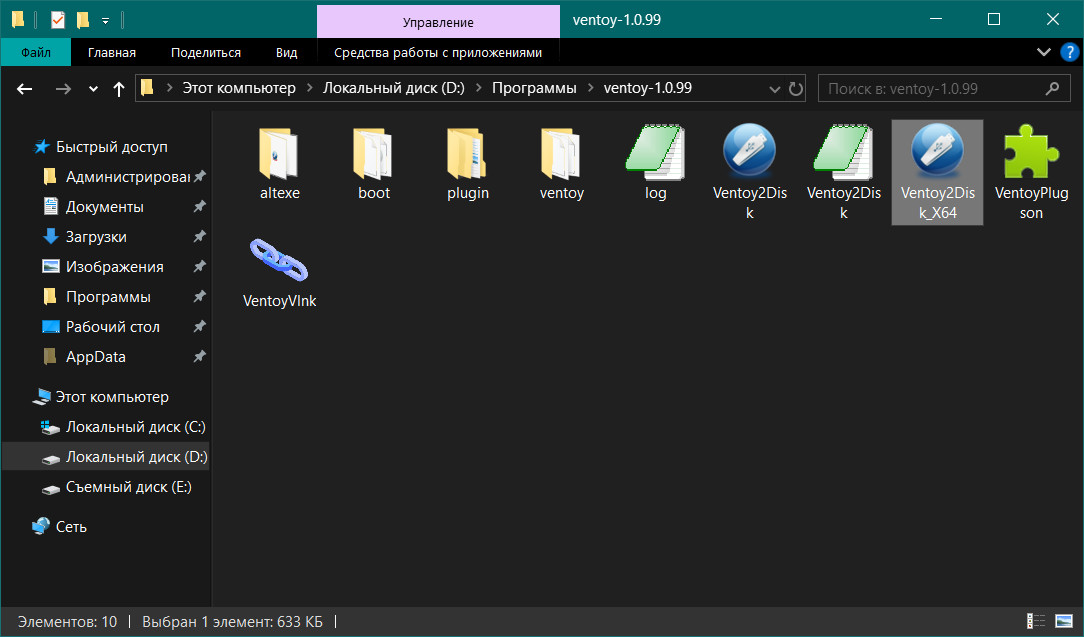Screen dimensions: 1084x637
Task: Click the New folder quick access icon
Action: pyautogui.click(x=83, y=20)
